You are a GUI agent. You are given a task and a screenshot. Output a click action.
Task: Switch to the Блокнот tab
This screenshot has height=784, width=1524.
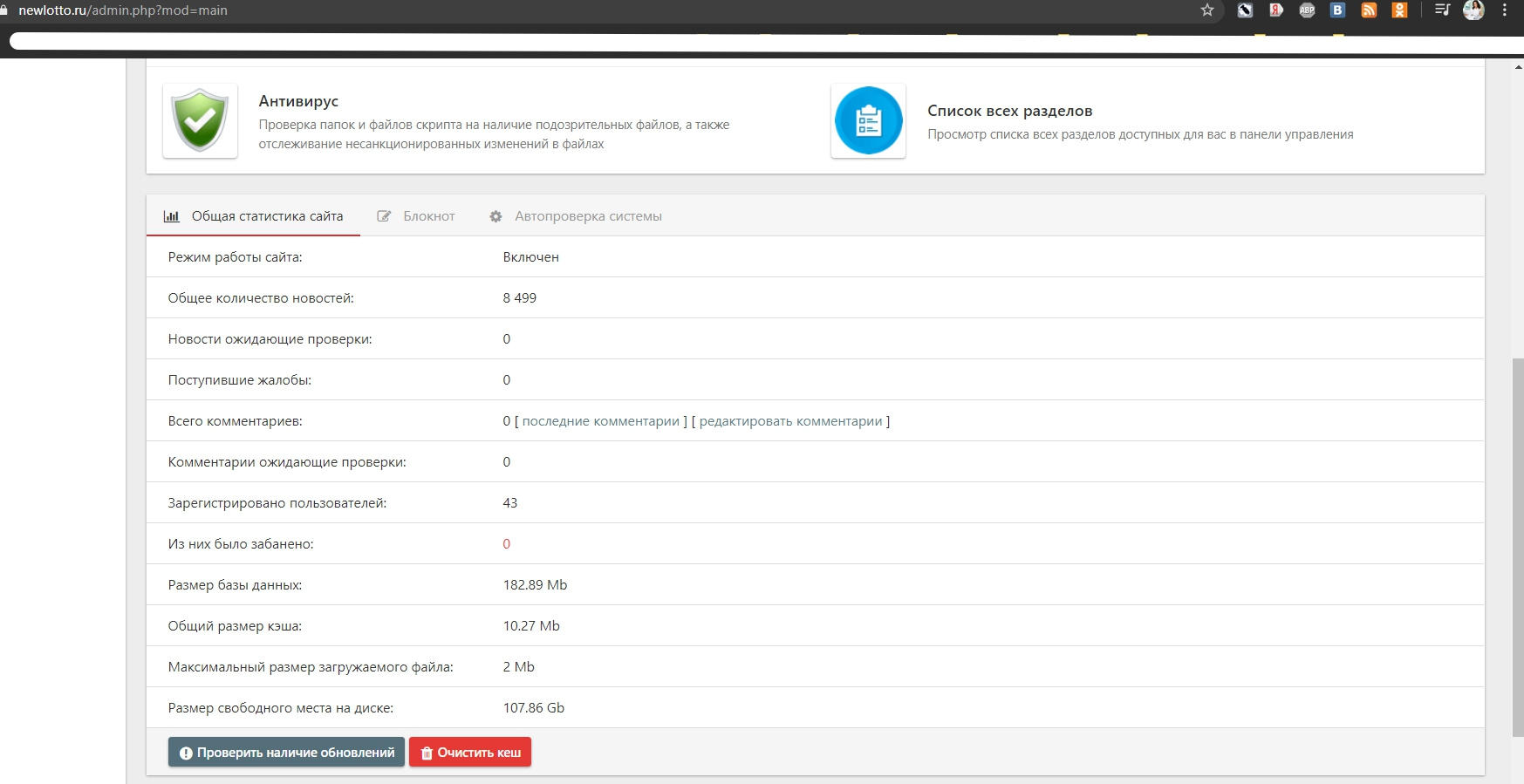tap(416, 216)
